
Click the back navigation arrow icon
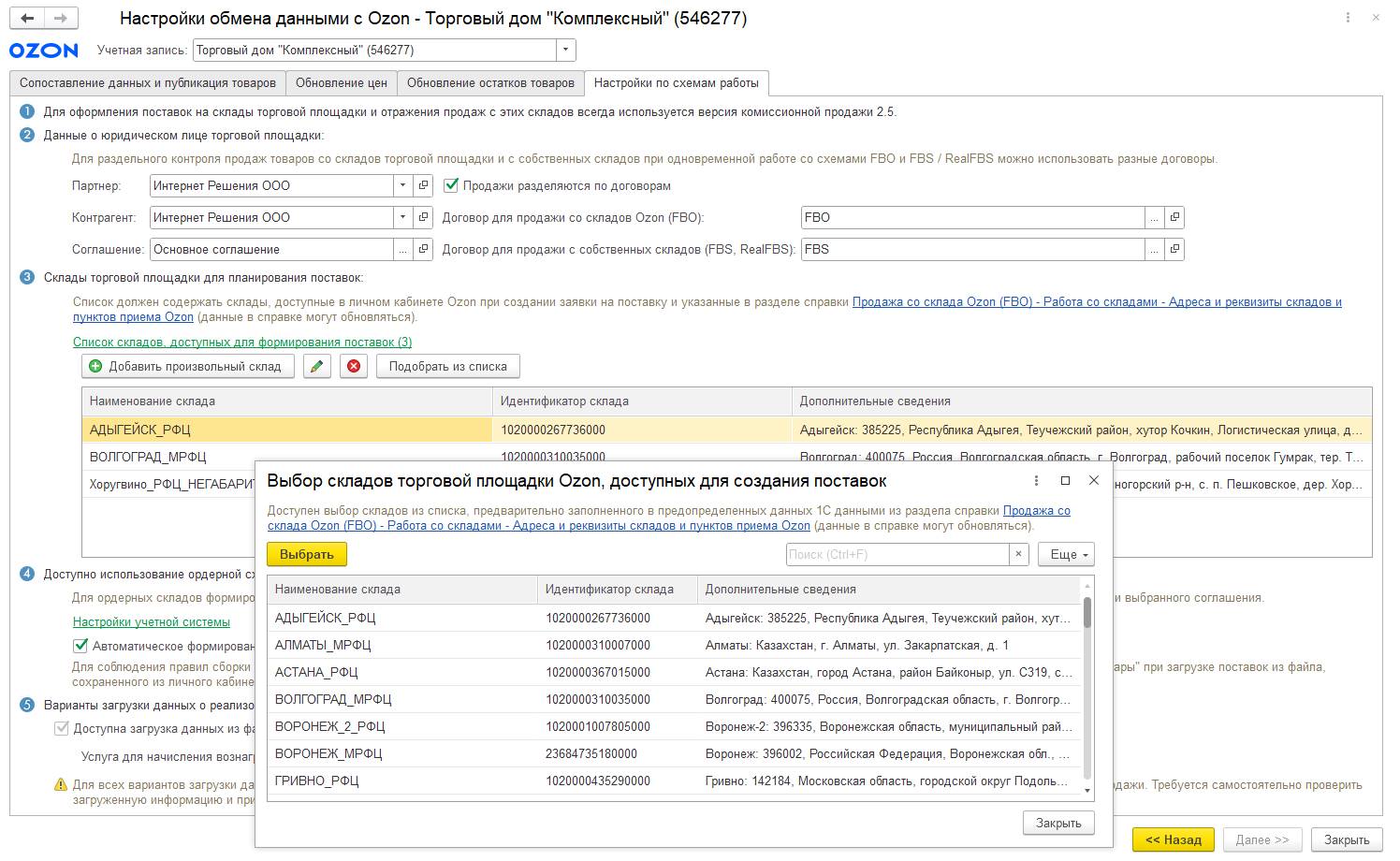point(28,19)
